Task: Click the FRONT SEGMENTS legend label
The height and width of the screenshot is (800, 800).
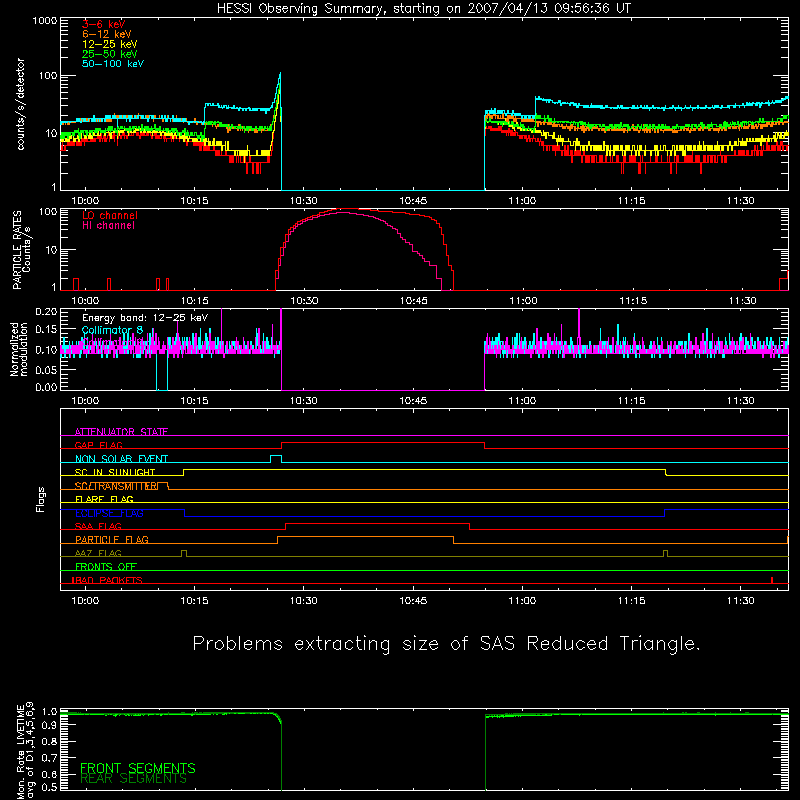Action: coord(138,768)
